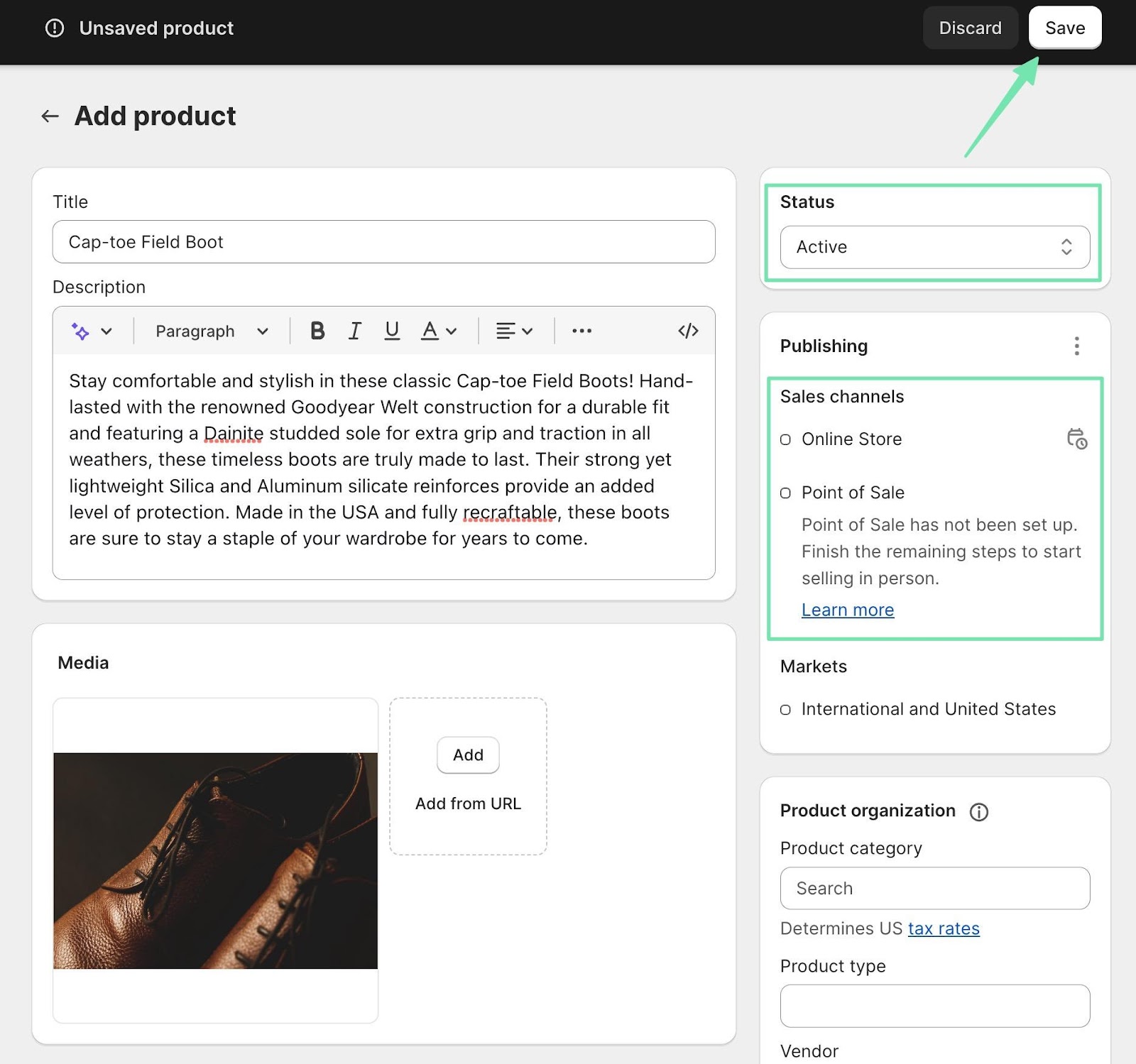
Task: Click inside the description text area
Action: coord(383,466)
